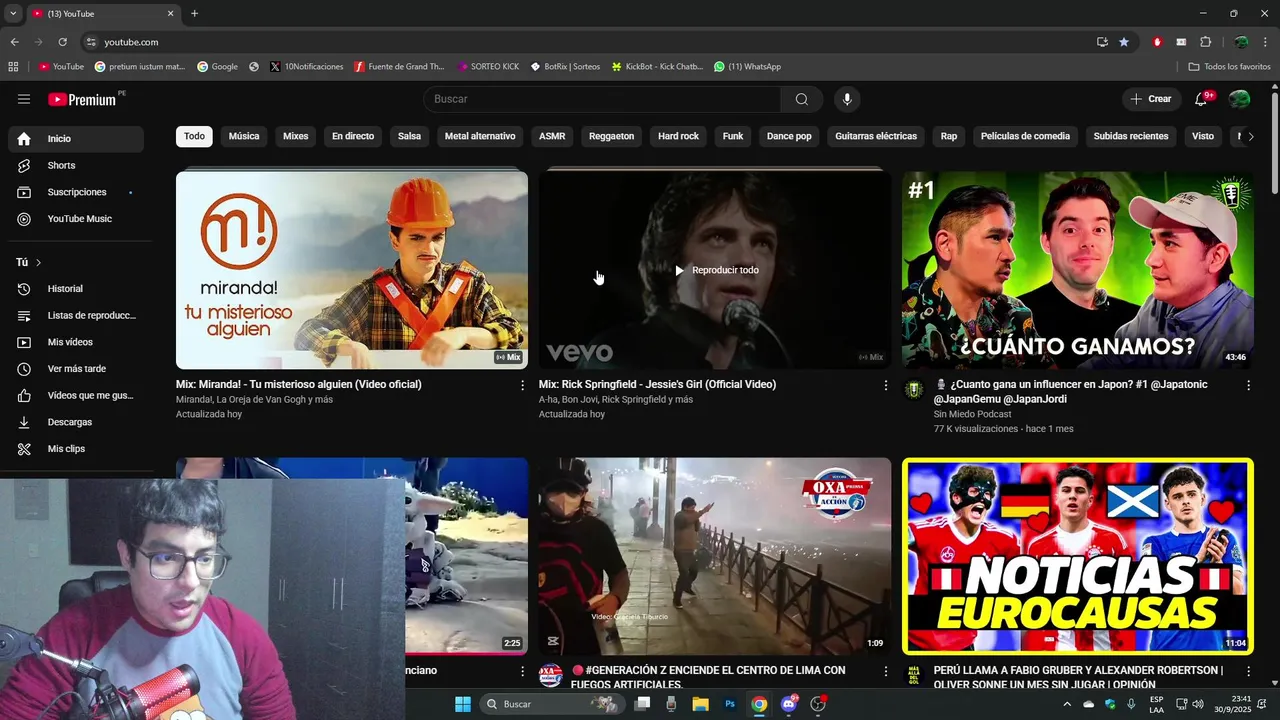
Task: Open a new browser tab
Action: click(194, 14)
